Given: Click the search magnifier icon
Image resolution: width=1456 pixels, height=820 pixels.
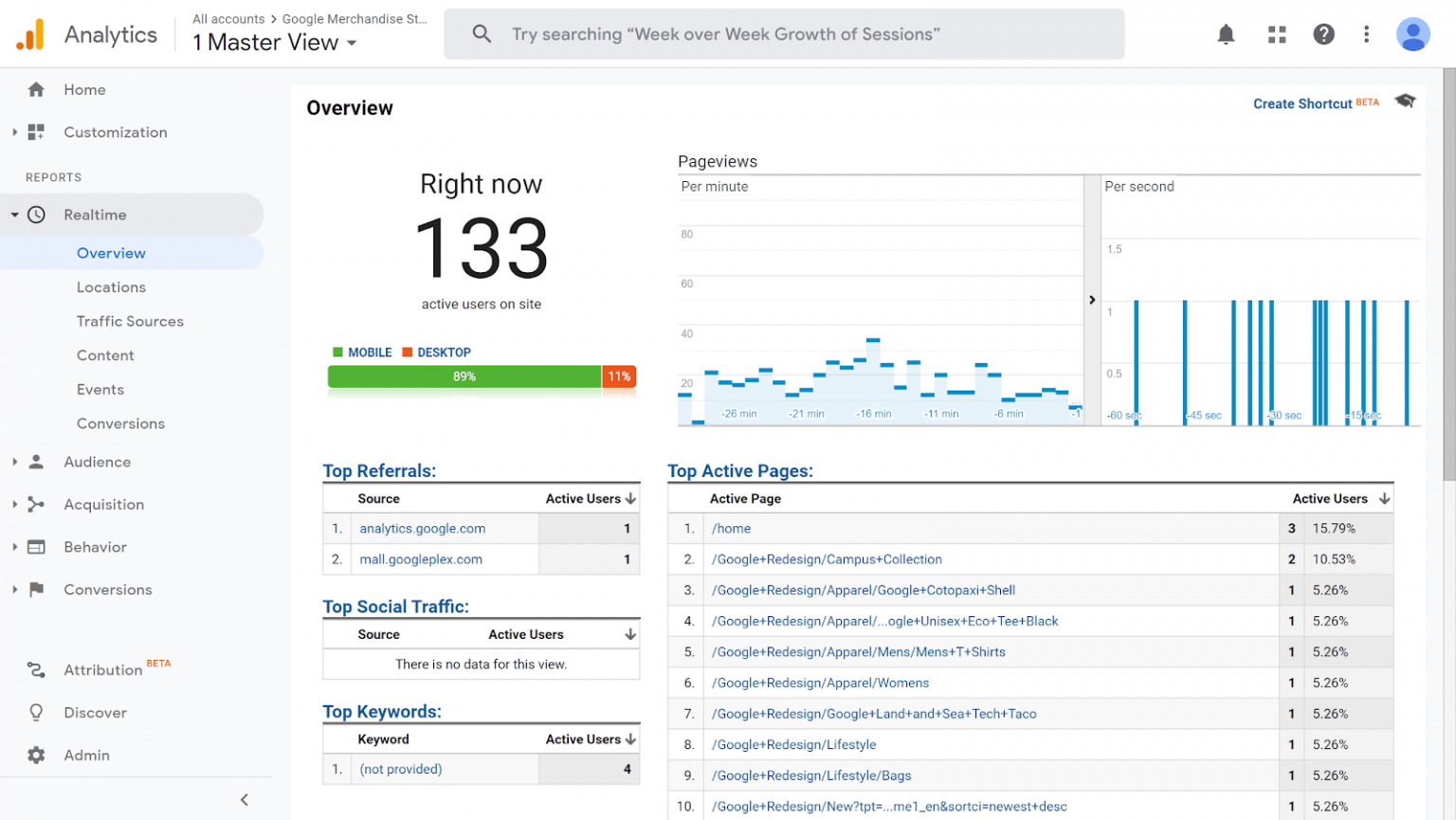Looking at the screenshot, I should 482,34.
